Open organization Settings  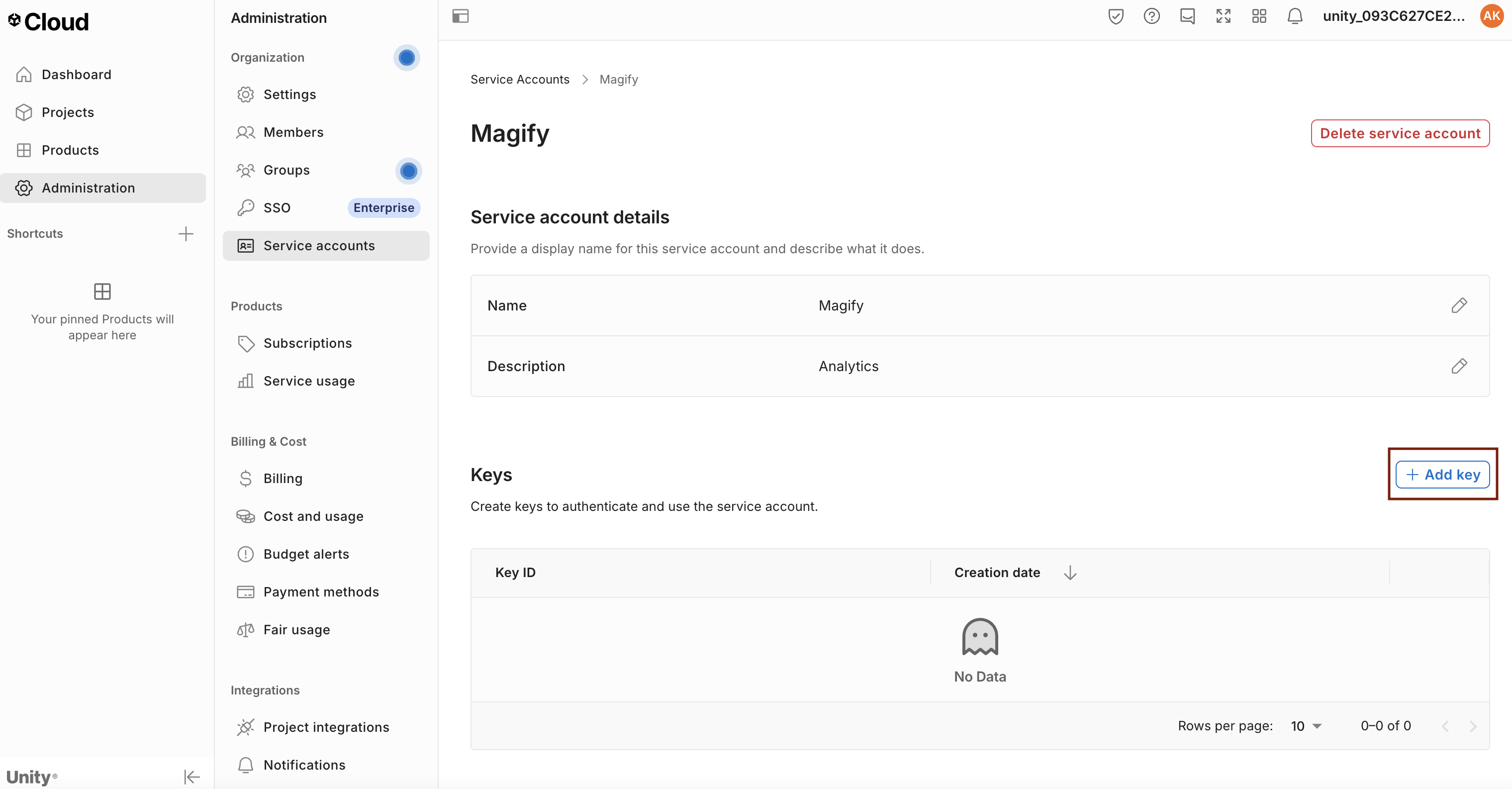click(326, 95)
